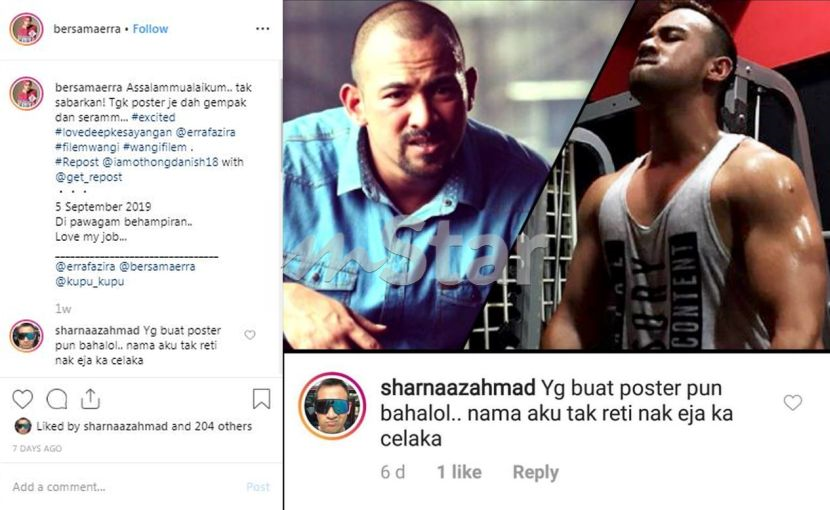Open the 204 others likes list

pyautogui.click(x=223, y=426)
